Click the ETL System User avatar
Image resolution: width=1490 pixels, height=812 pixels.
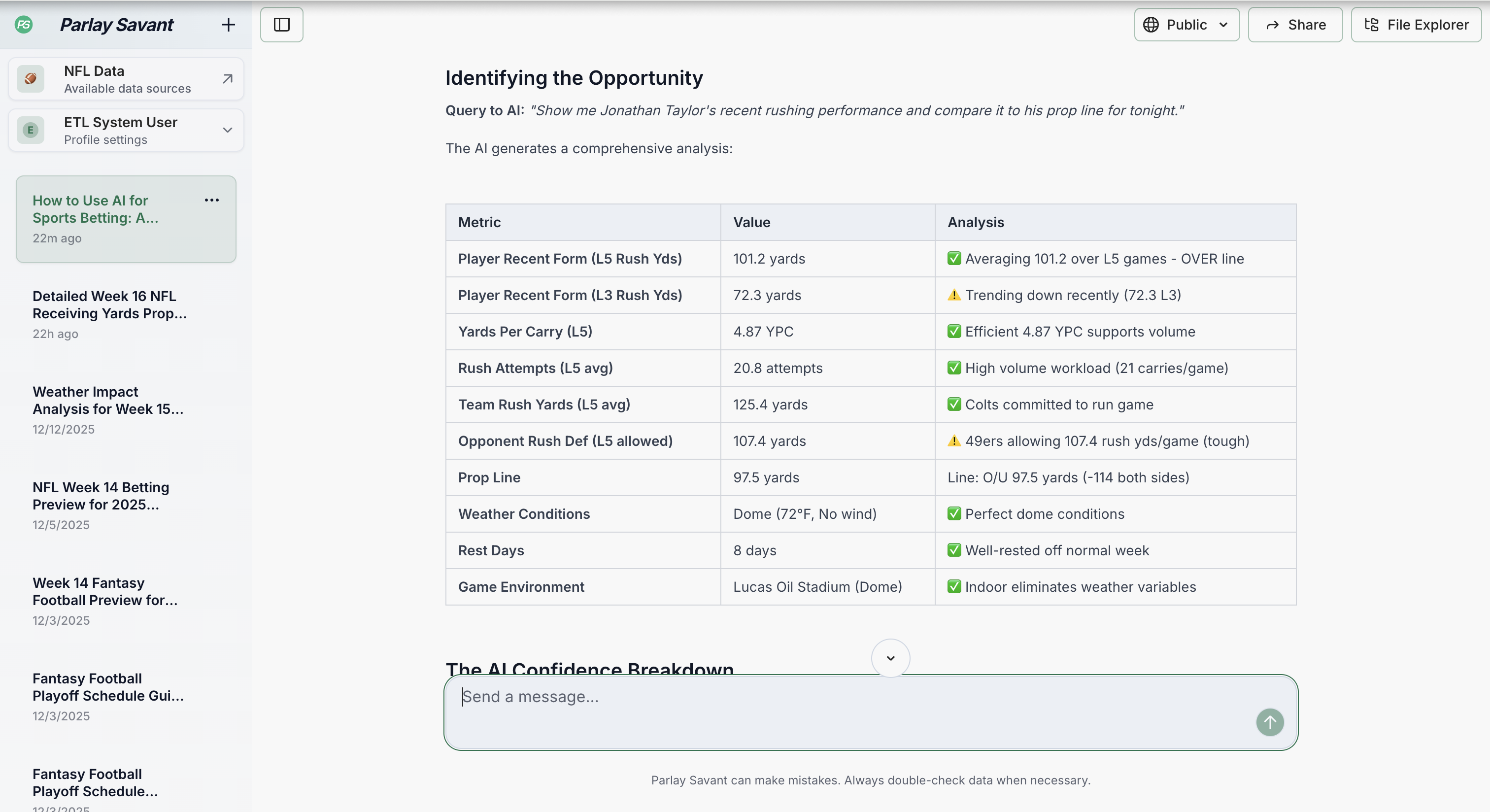click(31, 130)
